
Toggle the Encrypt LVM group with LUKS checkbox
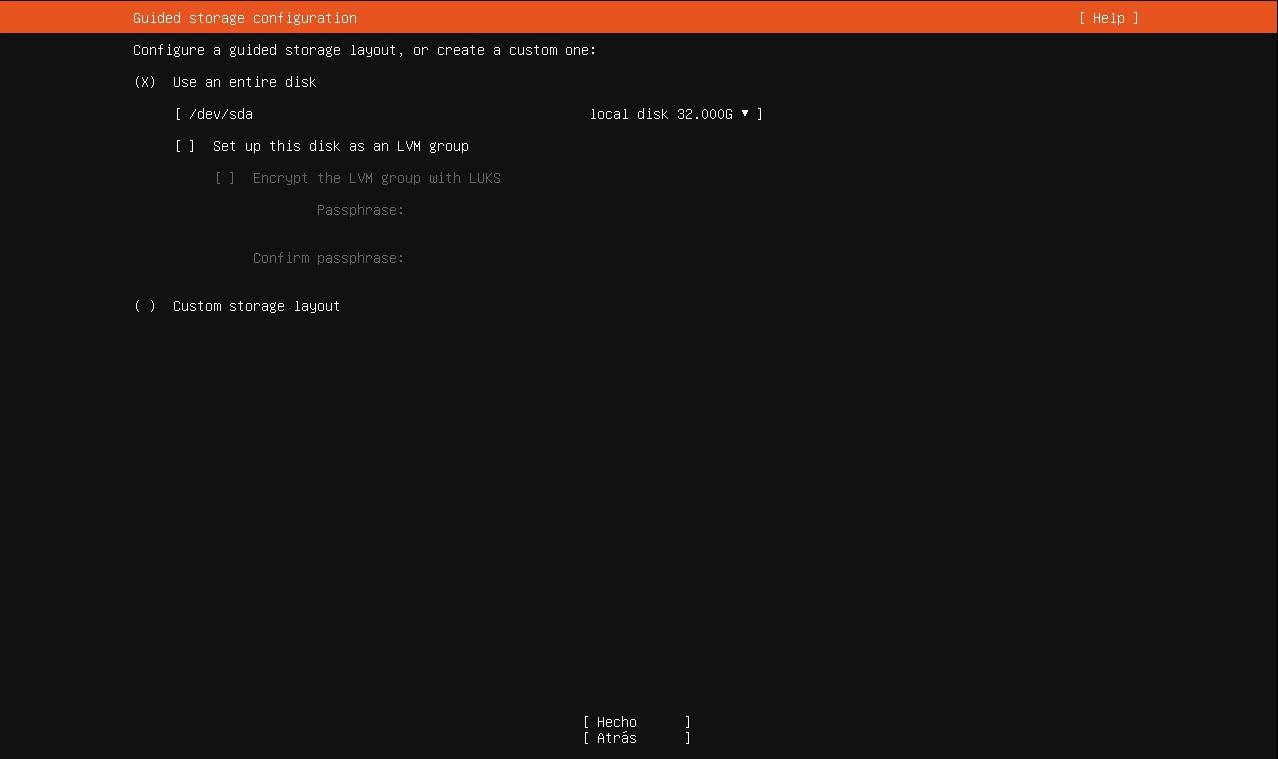click(225, 178)
